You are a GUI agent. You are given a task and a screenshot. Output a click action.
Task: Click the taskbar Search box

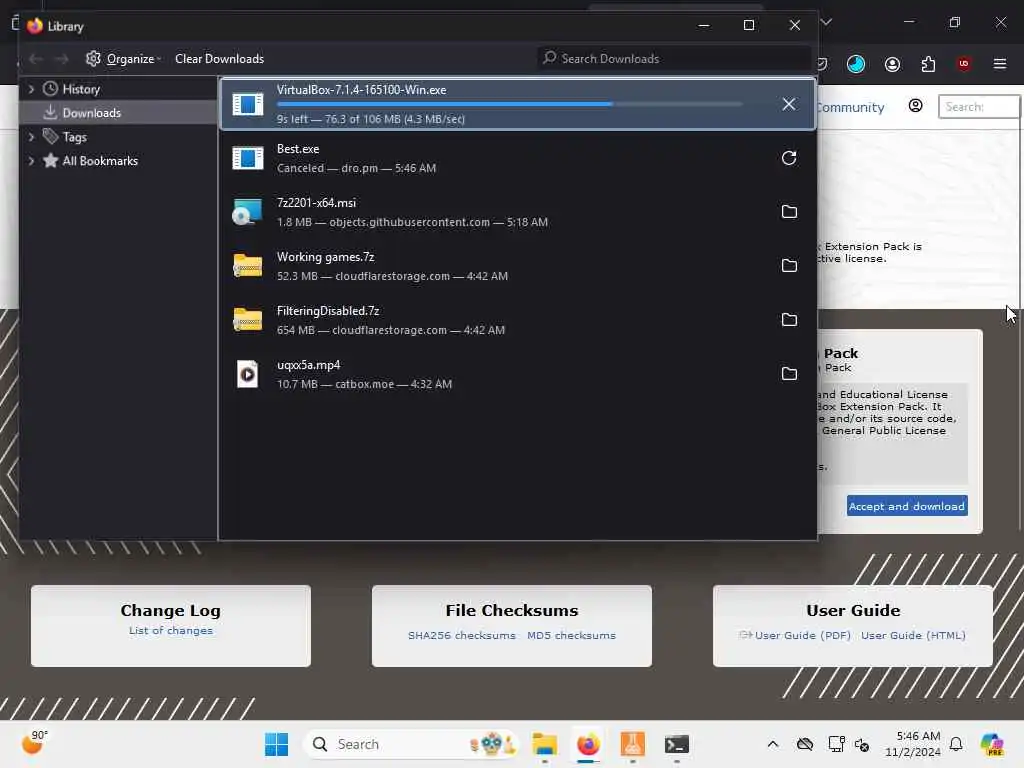(410, 744)
